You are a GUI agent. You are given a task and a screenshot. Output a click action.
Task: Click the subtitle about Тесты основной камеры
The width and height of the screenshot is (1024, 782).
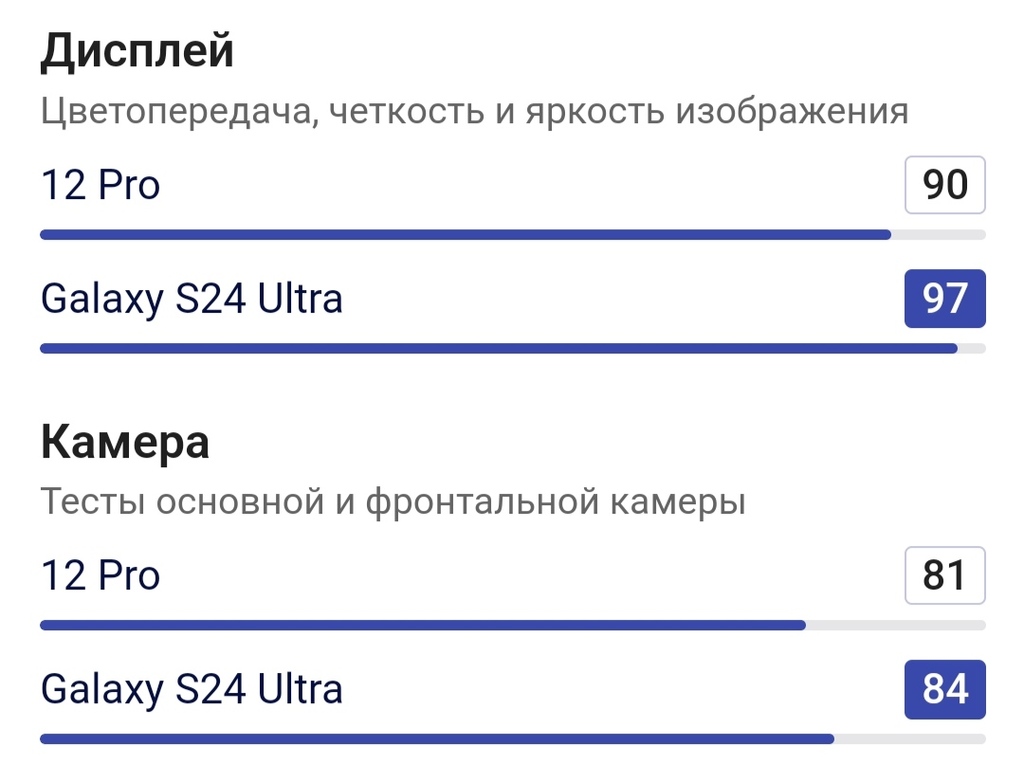pyautogui.click(x=393, y=501)
